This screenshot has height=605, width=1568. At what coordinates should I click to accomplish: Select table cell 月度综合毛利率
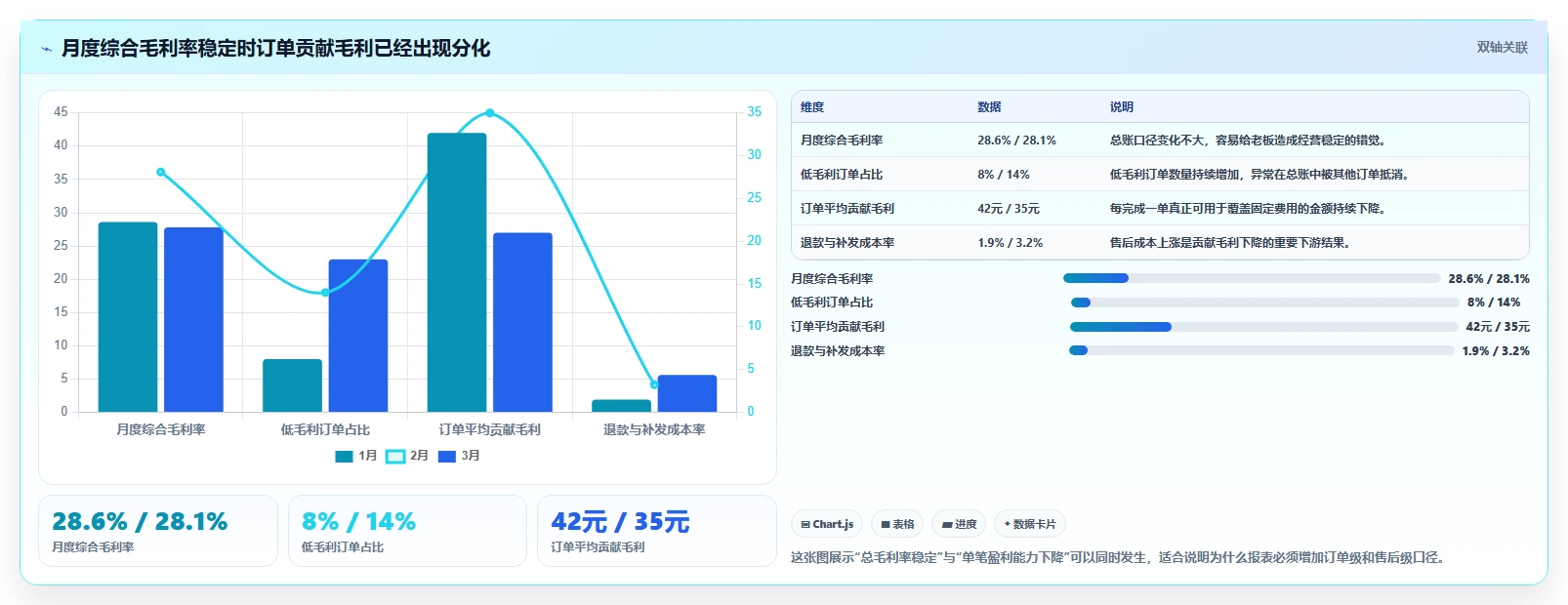point(842,141)
